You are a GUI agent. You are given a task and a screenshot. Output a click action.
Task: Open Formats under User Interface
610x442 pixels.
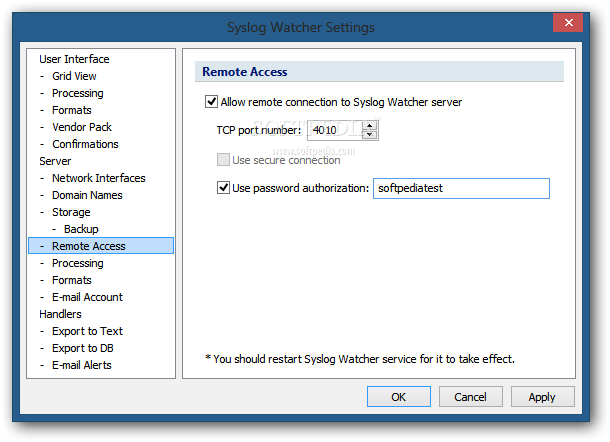(72, 110)
